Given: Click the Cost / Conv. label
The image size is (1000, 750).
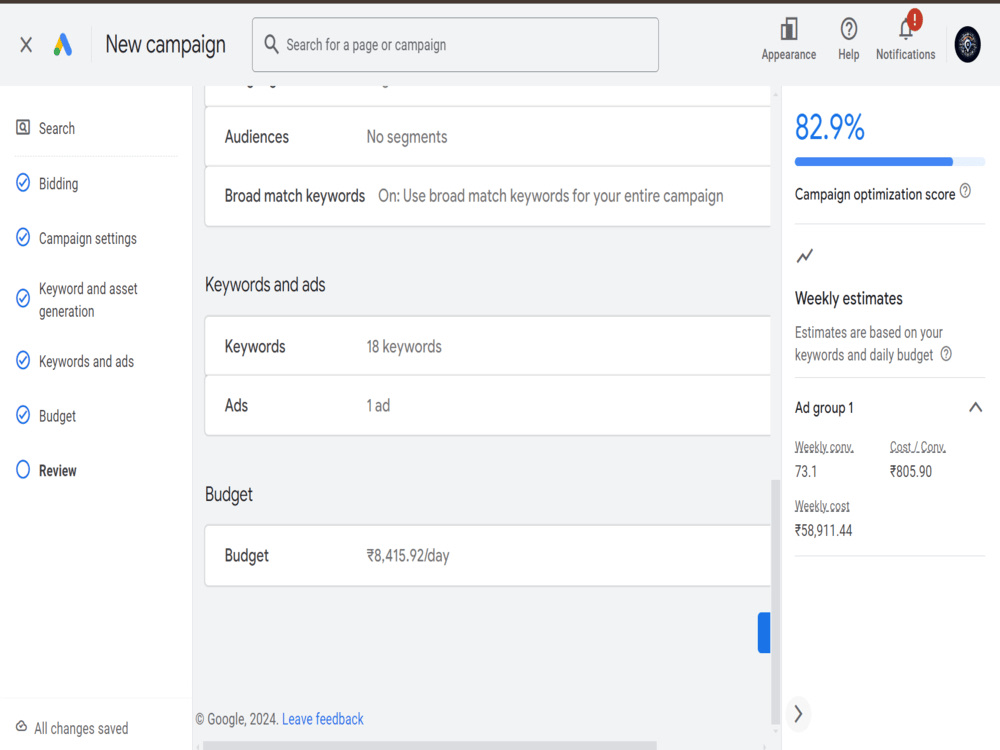Looking at the screenshot, I should click(x=918, y=447).
